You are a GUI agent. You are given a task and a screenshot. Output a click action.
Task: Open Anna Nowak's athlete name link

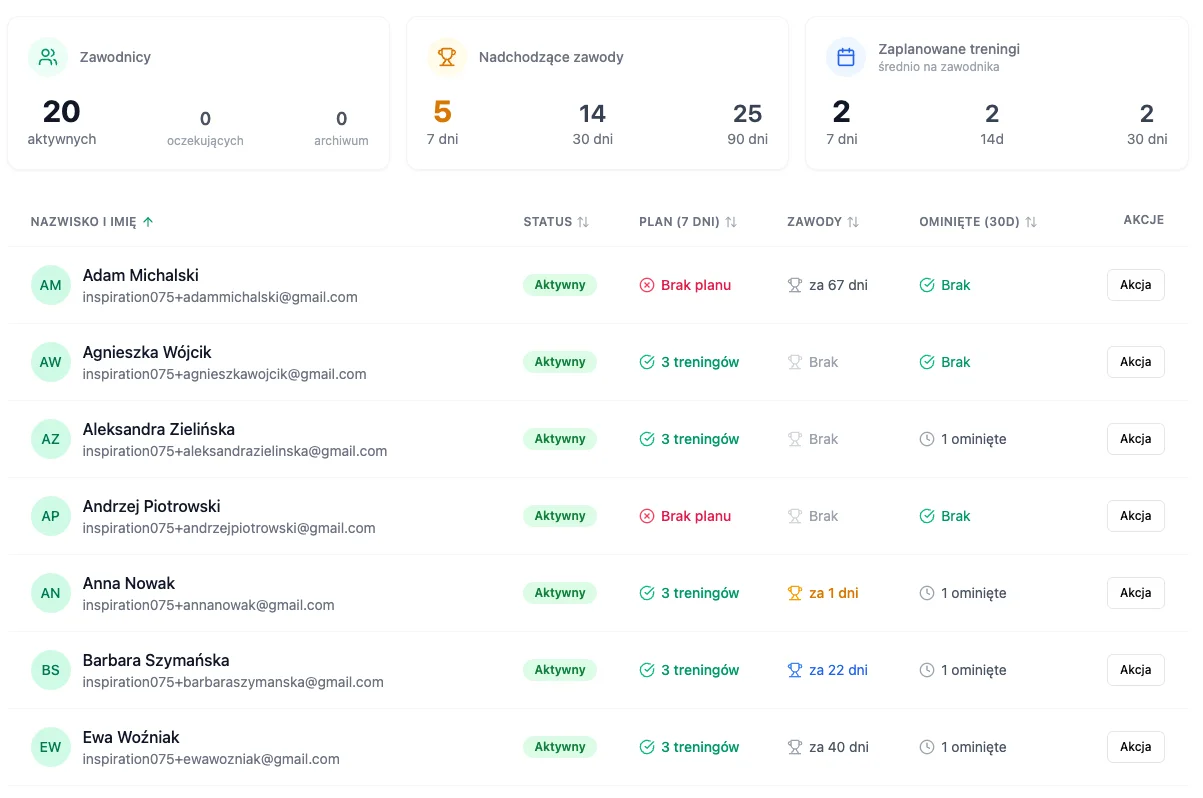pos(129,583)
